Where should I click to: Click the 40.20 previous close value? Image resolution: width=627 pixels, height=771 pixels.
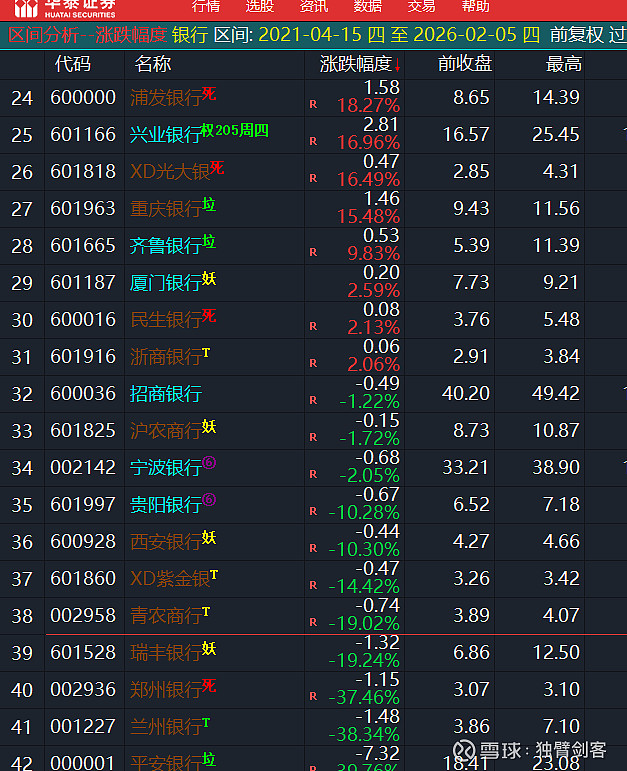click(x=466, y=393)
